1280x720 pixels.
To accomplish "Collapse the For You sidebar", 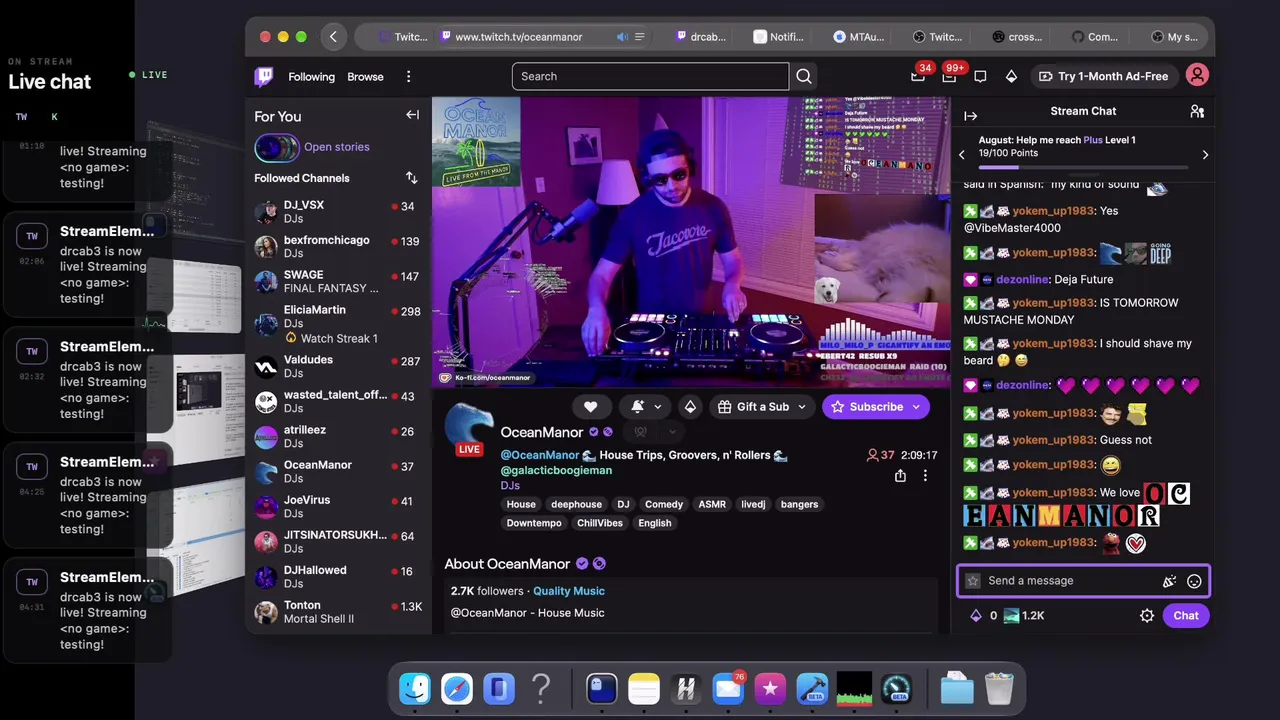I will (x=412, y=115).
